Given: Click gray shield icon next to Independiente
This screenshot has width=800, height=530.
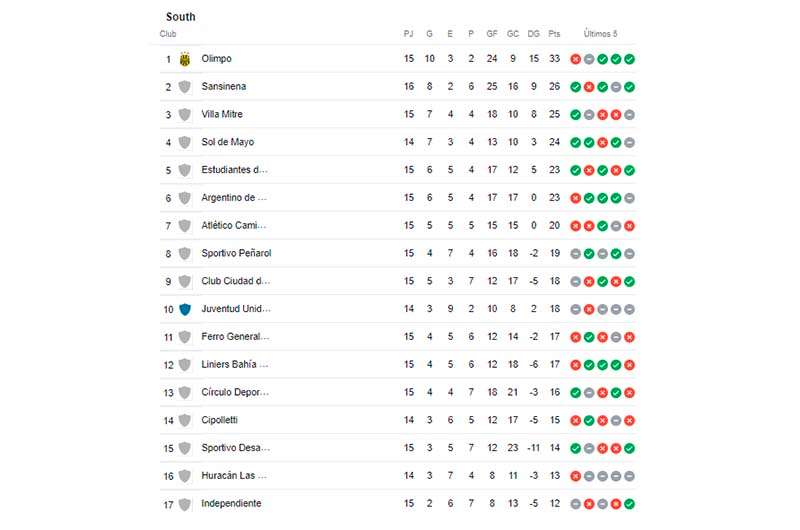Looking at the screenshot, I should click(x=185, y=504).
